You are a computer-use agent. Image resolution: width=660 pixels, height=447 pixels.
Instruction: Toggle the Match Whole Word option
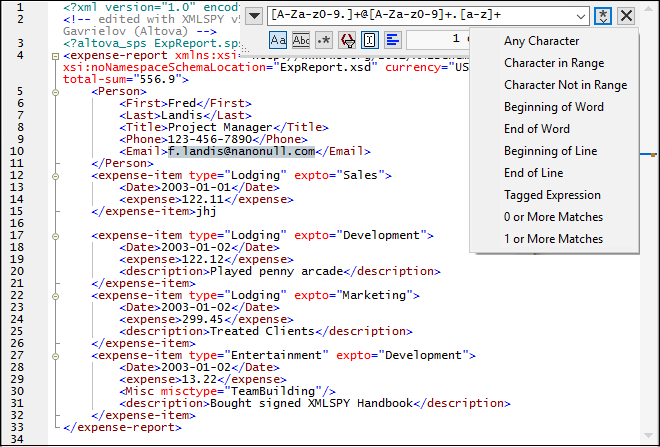pyautogui.click(x=300, y=40)
